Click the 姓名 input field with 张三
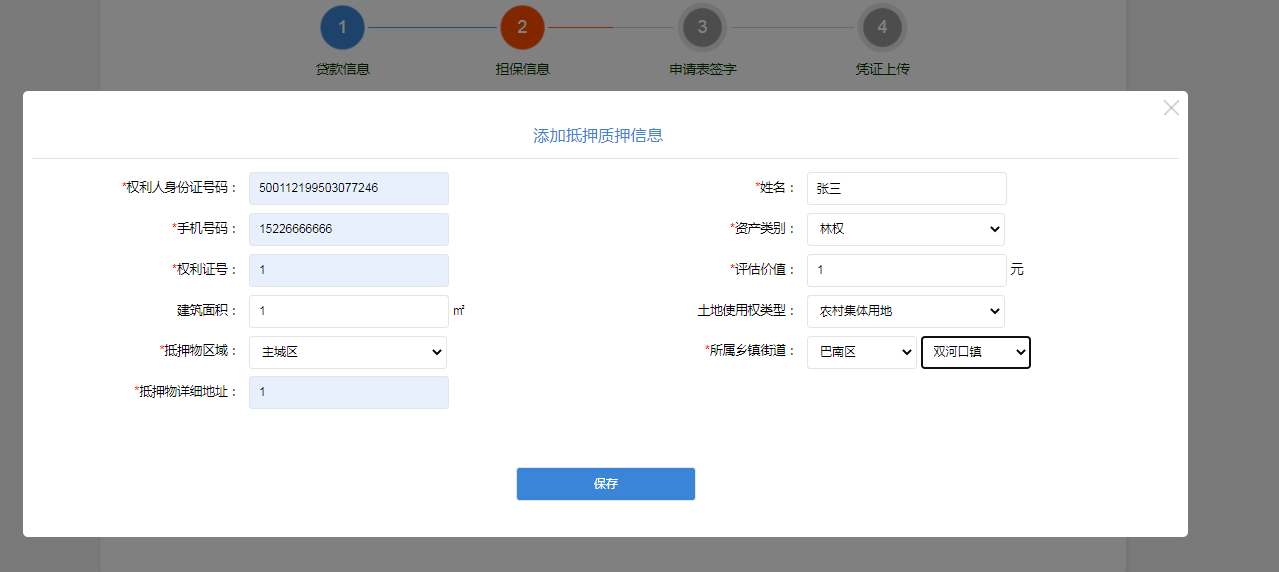Viewport: 1279px width, 572px height. [x=907, y=188]
